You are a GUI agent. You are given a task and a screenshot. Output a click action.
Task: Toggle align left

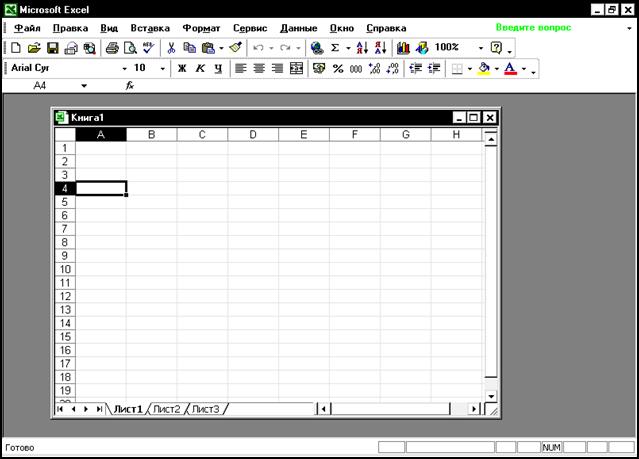tap(240, 68)
